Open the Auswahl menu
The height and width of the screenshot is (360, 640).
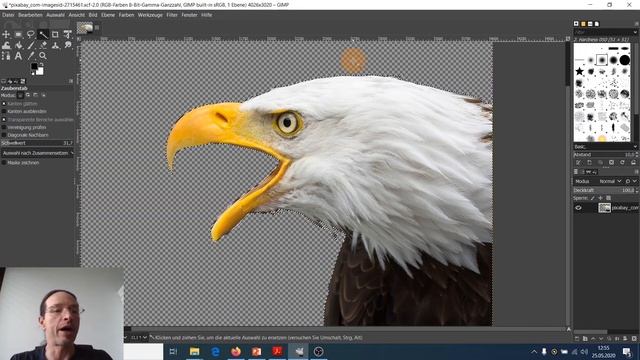56,15
